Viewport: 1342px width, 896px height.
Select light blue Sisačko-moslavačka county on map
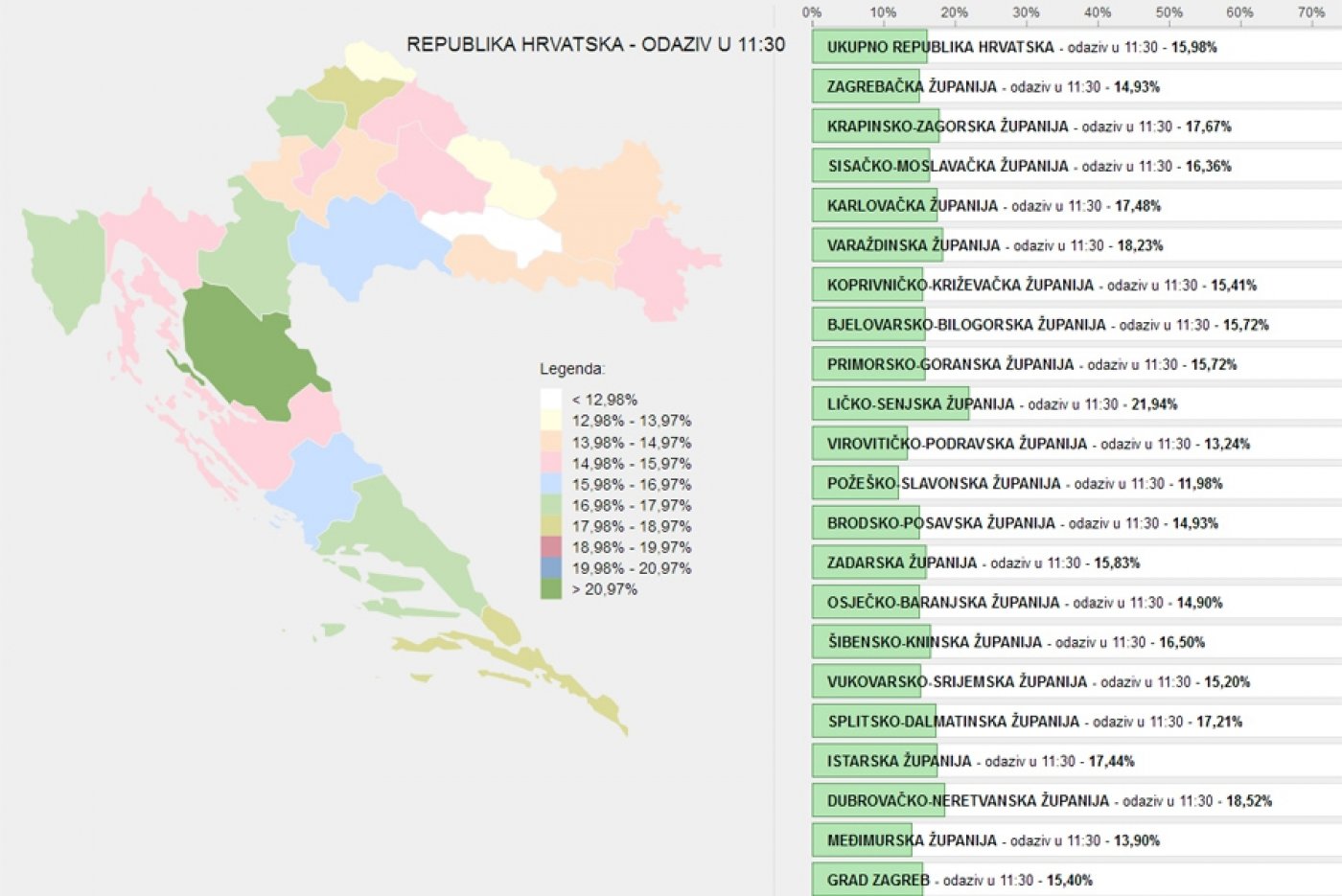click(364, 240)
